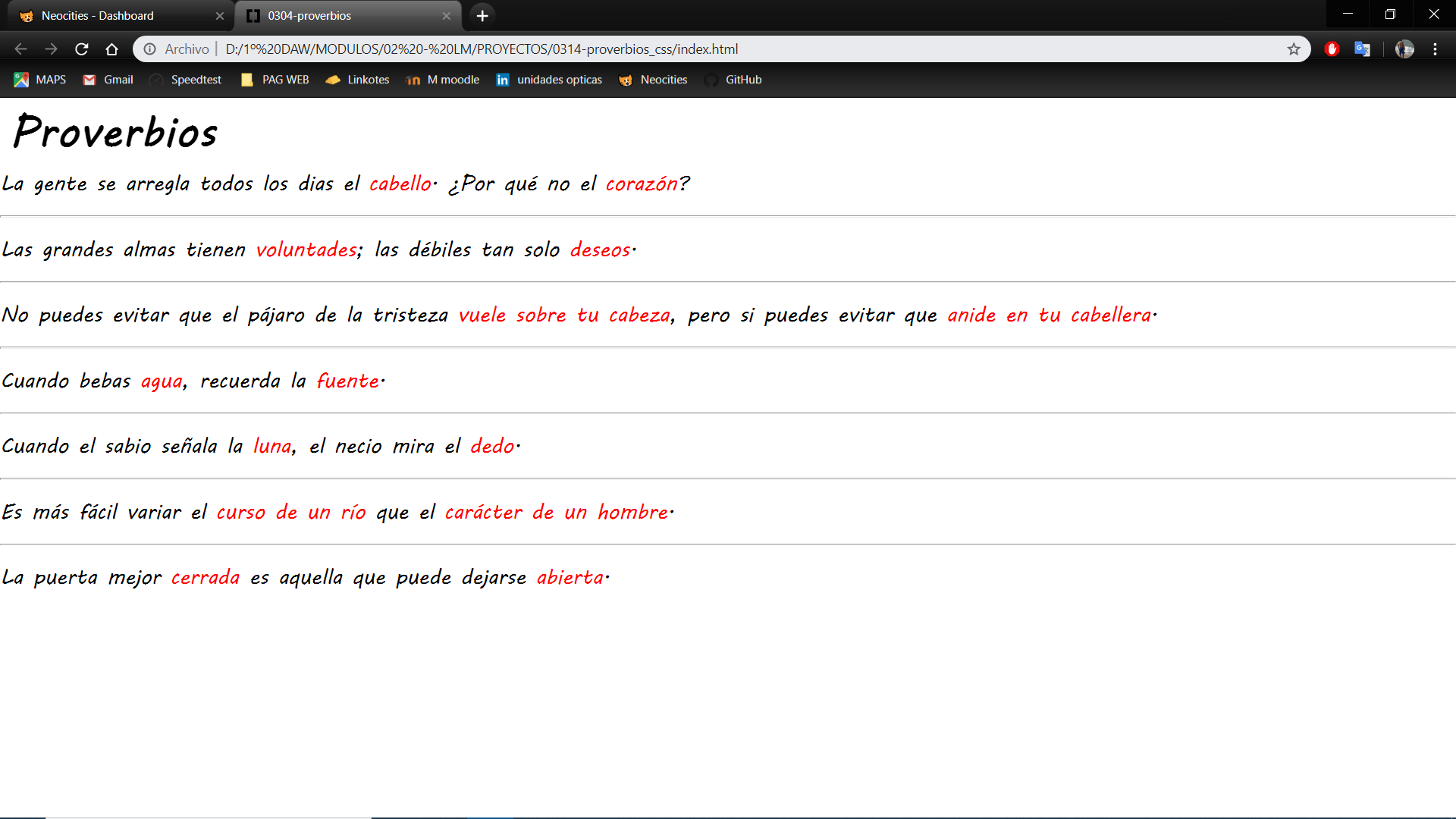Open the GitHub bookmark
This screenshot has height=819, width=1456.
coord(733,80)
